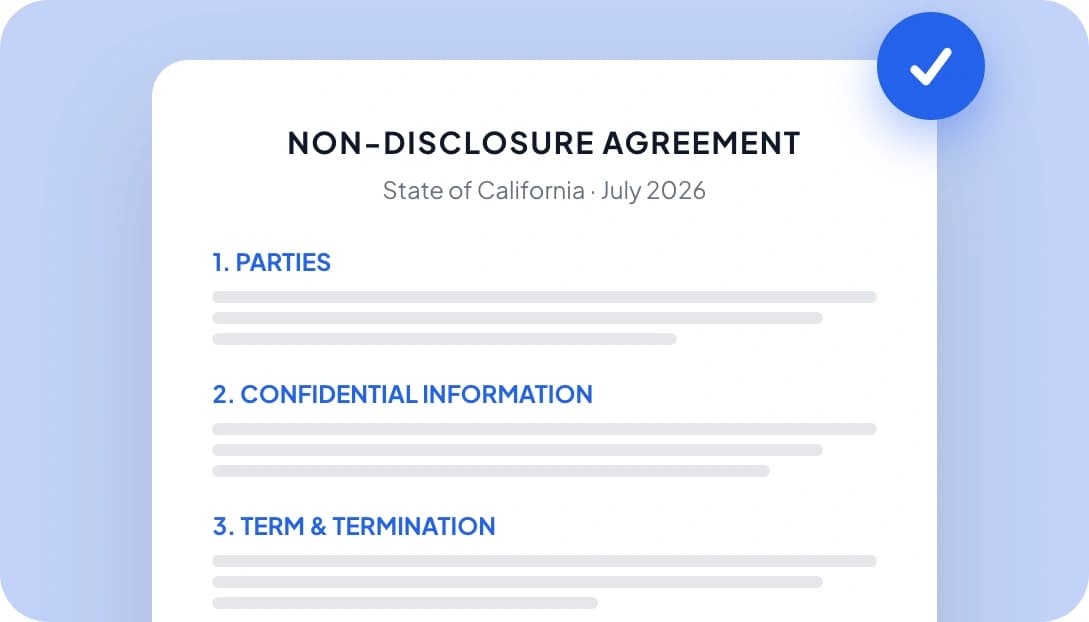Click the word AGREEMENT in the title
The height and width of the screenshot is (622, 1089).
[701, 143]
